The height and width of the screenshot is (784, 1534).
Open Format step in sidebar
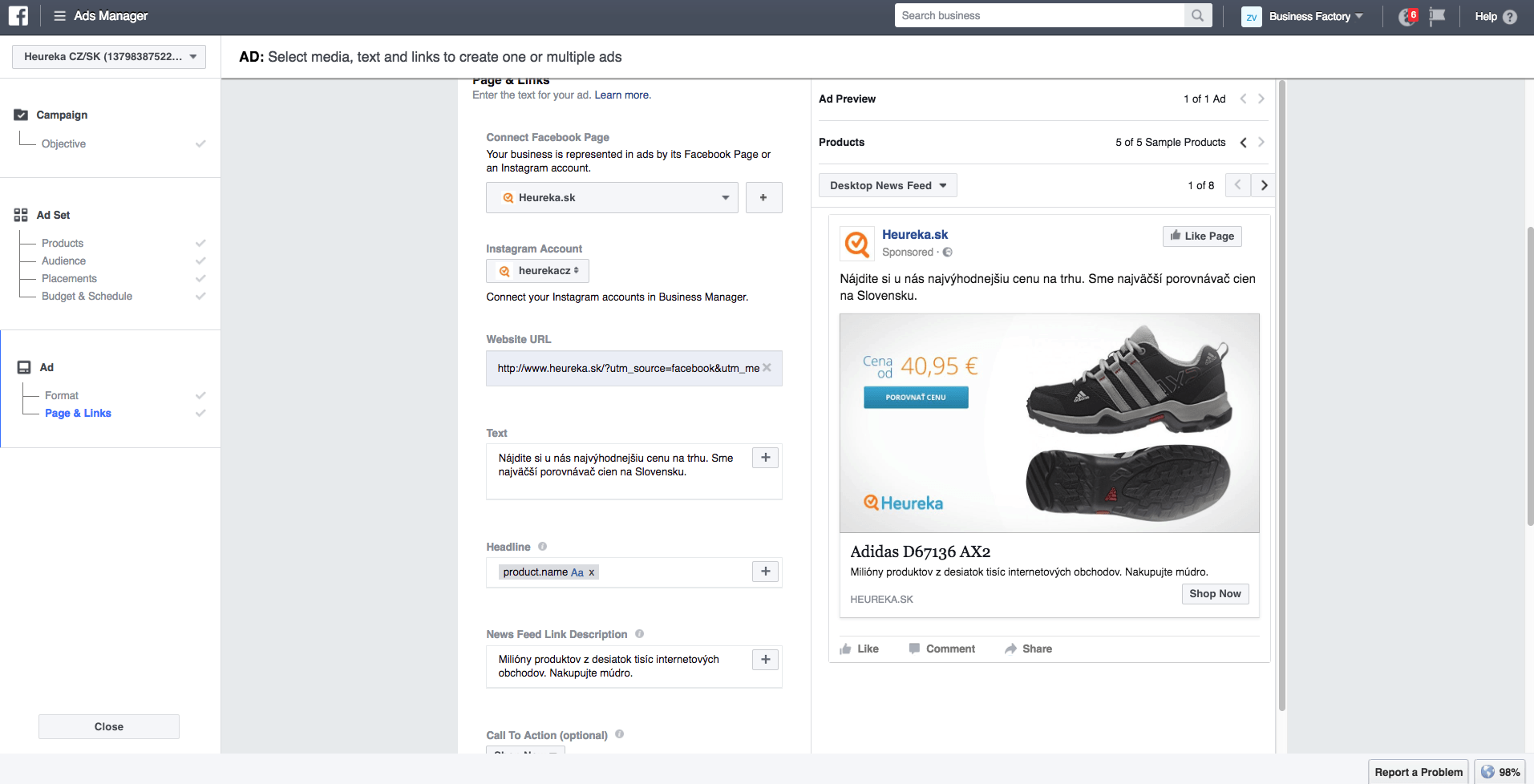(62, 395)
